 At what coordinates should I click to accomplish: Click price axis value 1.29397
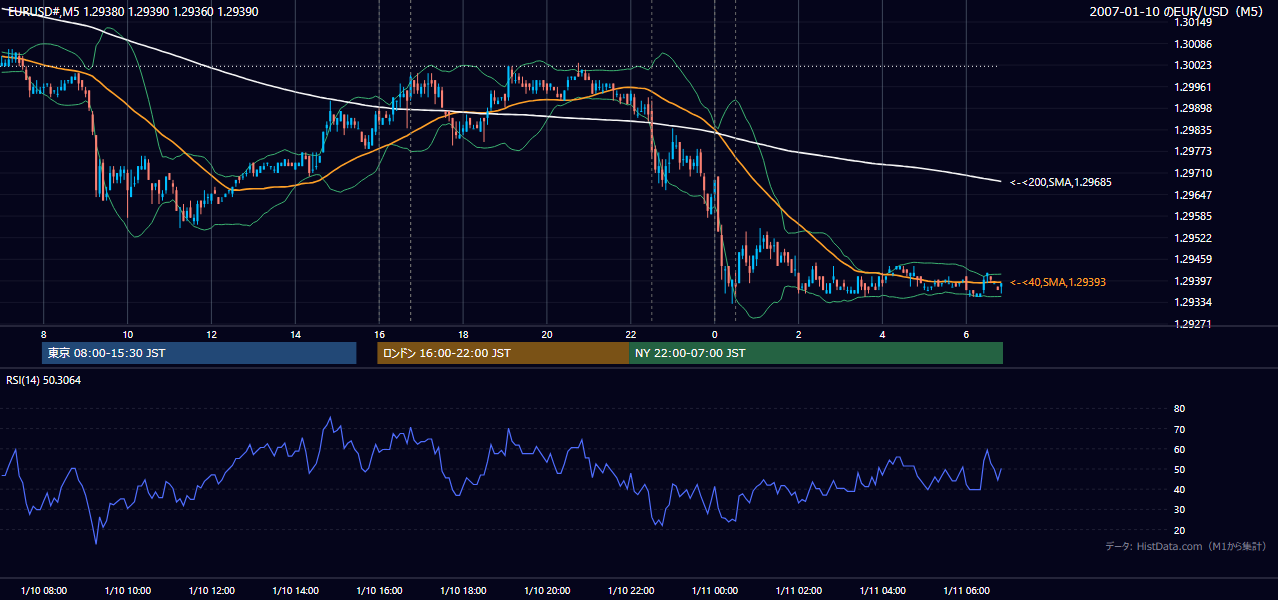(x=1195, y=281)
